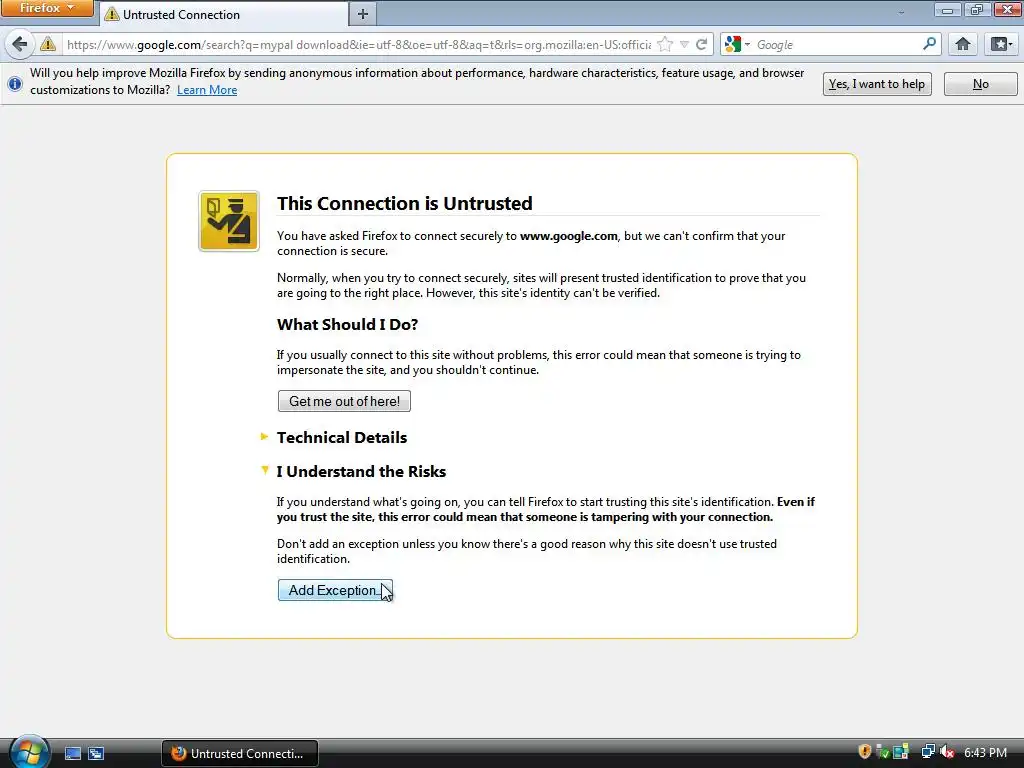Image resolution: width=1024 pixels, height=768 pixels.
Task: Click the 6:43 PM system clock
Action: click(985, 753)
